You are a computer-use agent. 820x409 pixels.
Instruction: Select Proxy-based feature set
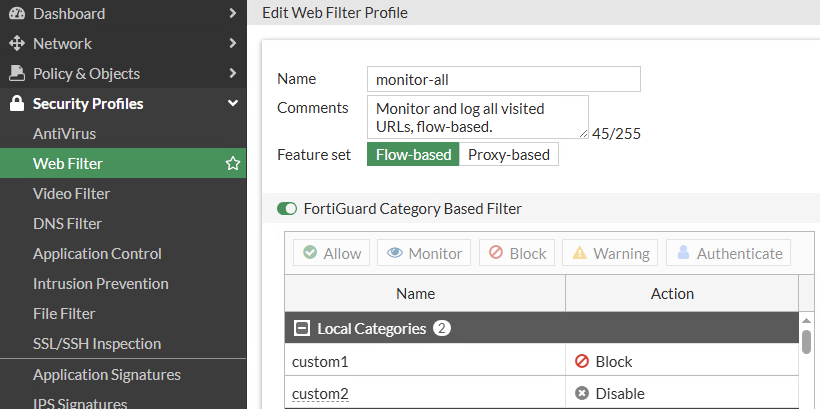pos(509,155)
